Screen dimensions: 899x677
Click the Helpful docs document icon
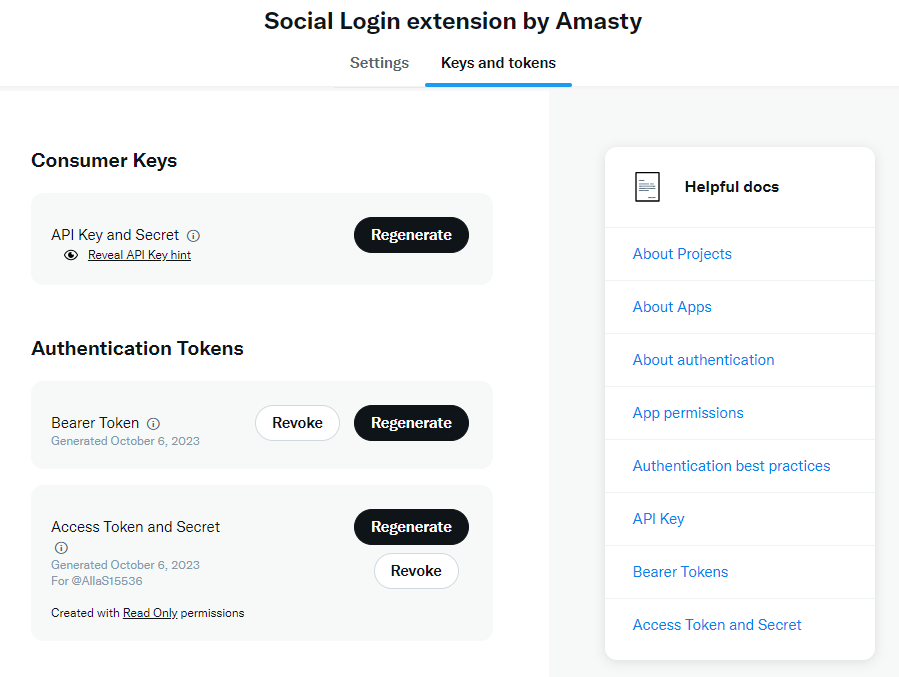[647, 187]
